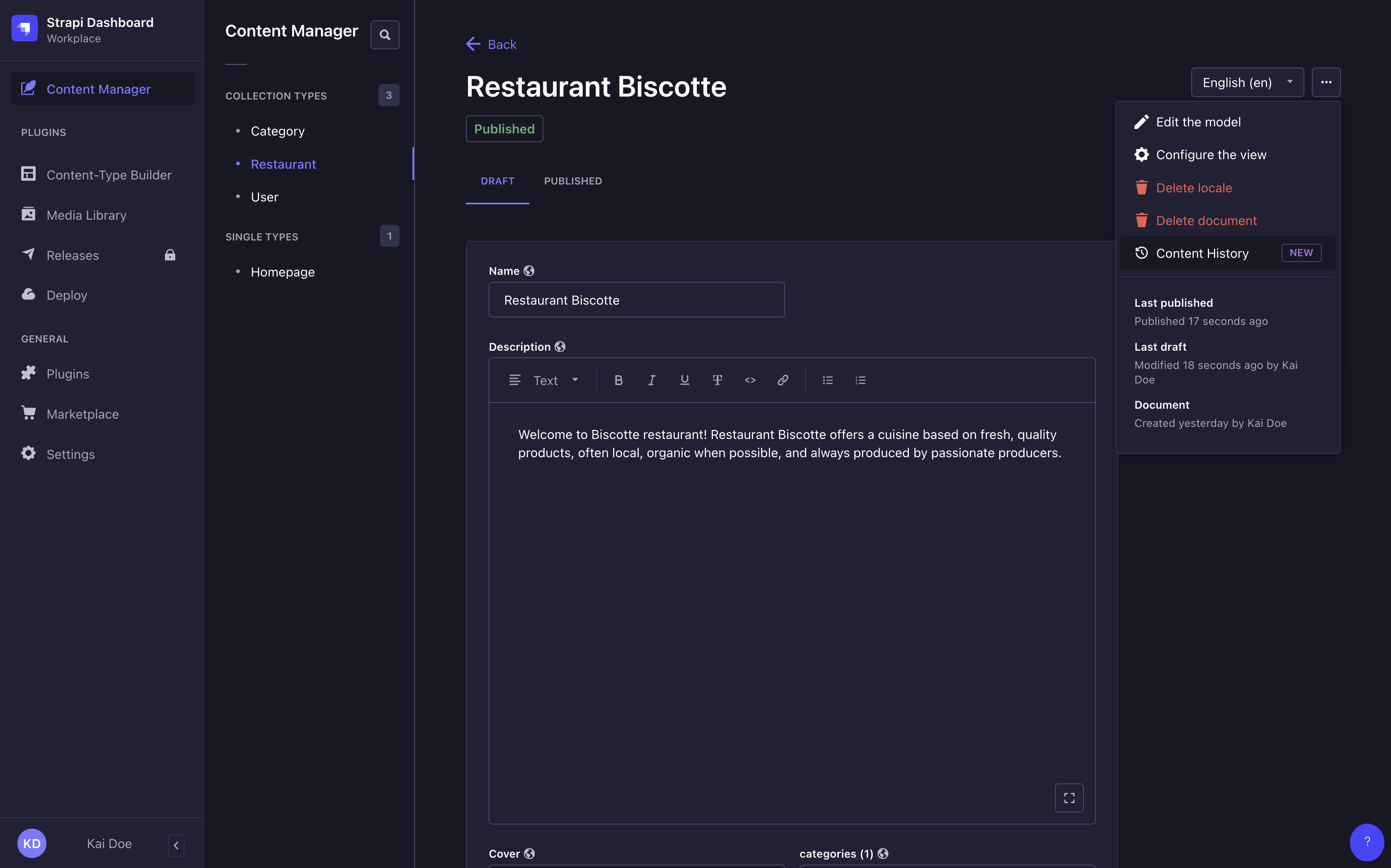Click the bulleted list icon
This screenshot has width=1391, height=868.
(x=827, y=380)
